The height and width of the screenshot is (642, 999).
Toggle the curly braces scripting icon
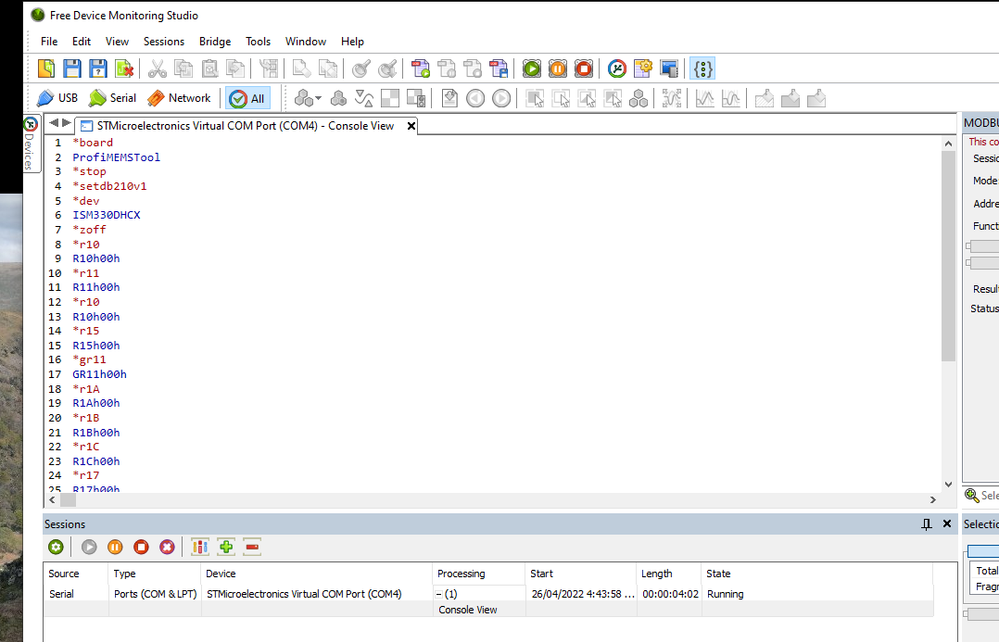pos(703,68)
